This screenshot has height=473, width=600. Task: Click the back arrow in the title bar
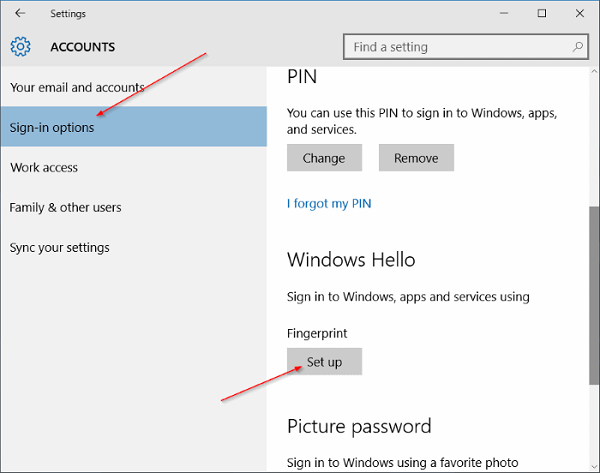20,13
